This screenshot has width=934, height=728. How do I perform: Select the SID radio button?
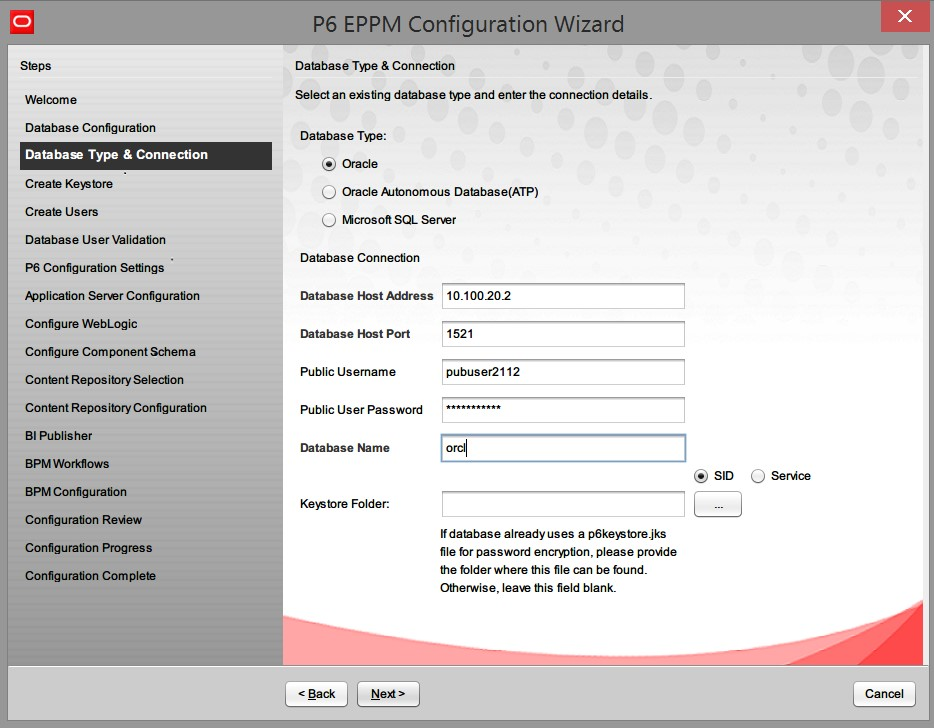tap(701, 476)
